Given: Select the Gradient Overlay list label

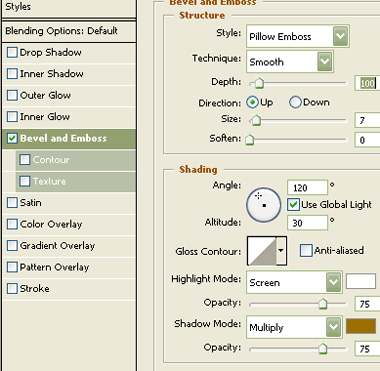Looking at the screenshot, I should 57,246.
